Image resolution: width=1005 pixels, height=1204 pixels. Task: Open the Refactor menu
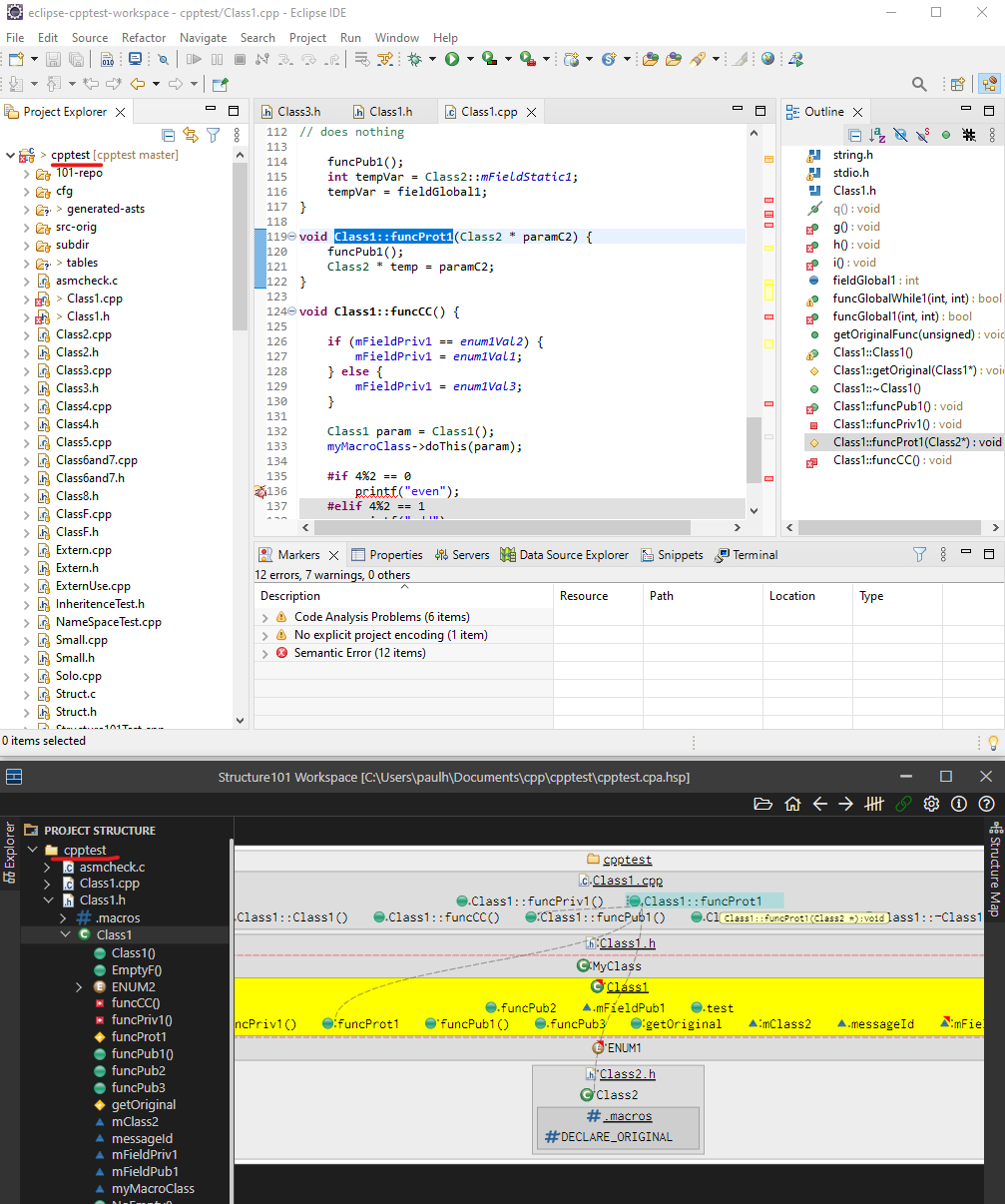click(x=144, y=37)
